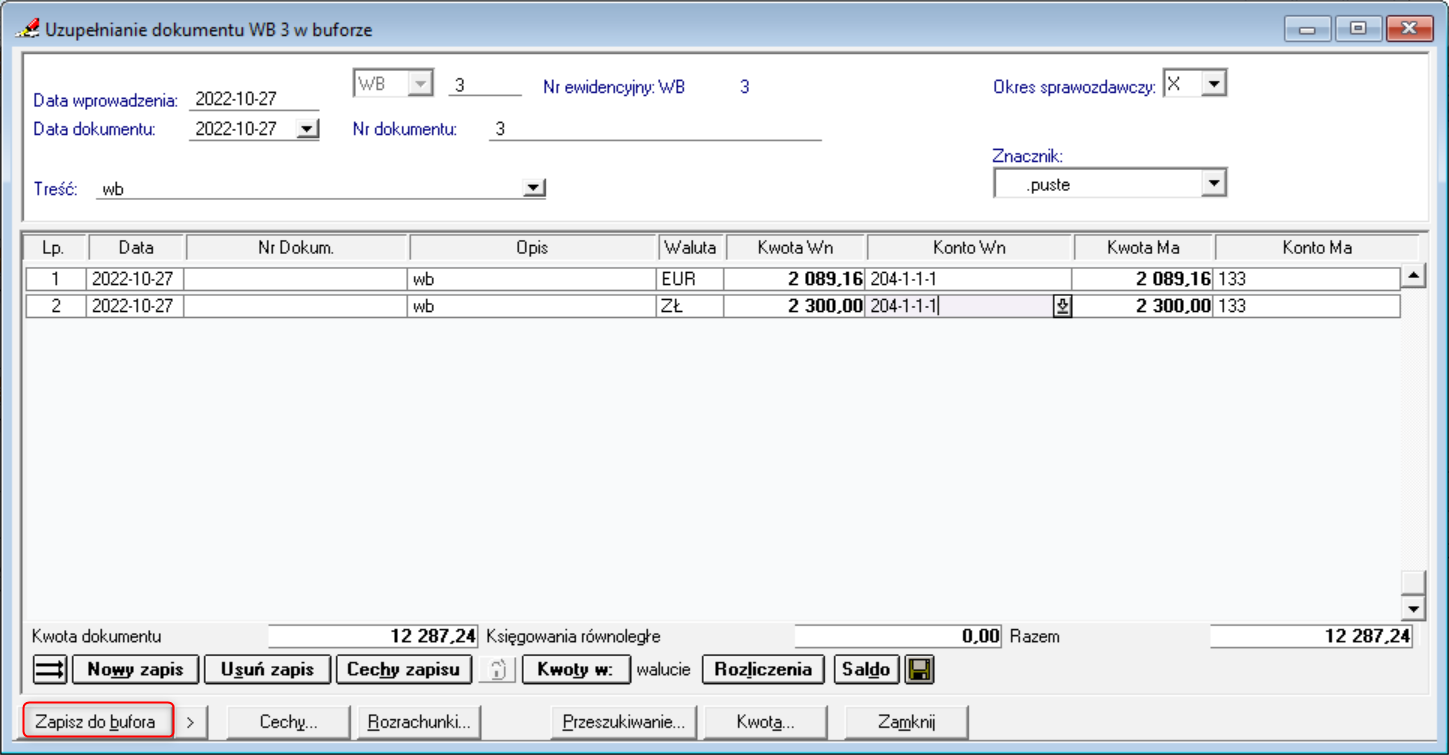Open the Data dokumentu date dropdown
The width and height of the screenshot is (1449, 755).
click(x=308, y=129)
